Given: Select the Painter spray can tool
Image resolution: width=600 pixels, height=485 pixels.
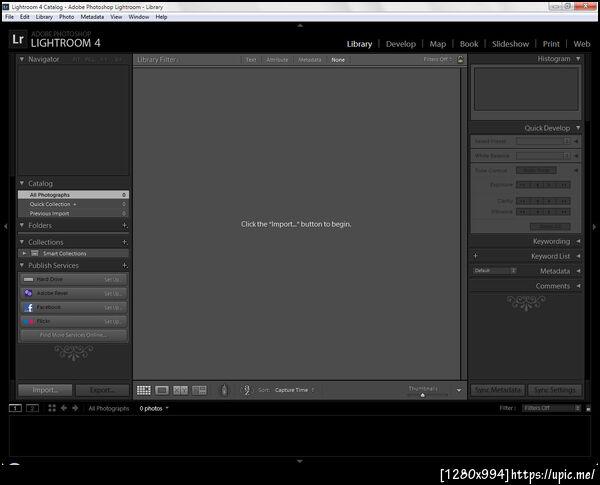Looking at the screenshot, I should [x=224, y=390].
